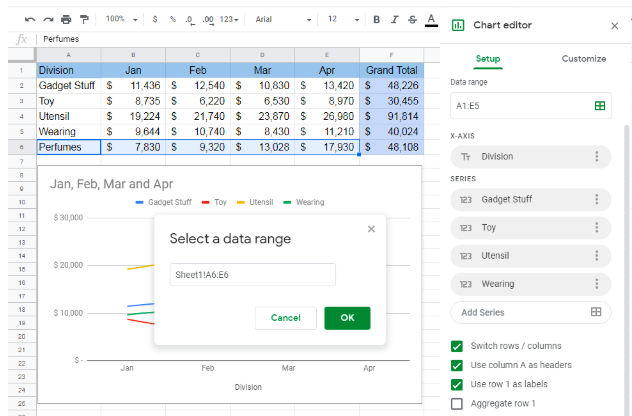Screen dimensions: 632x416
Task: Decrease decimal places button
Action: [x=189, y=20]
